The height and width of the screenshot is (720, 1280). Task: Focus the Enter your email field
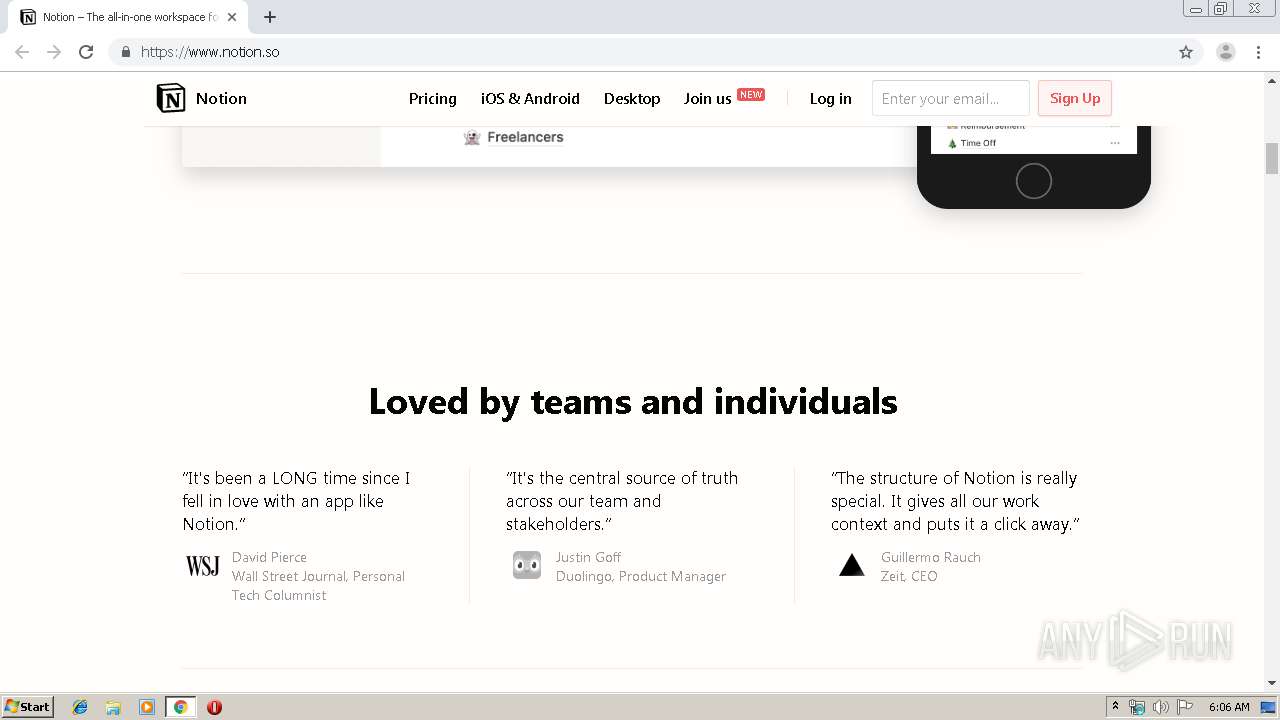[950, 98]
